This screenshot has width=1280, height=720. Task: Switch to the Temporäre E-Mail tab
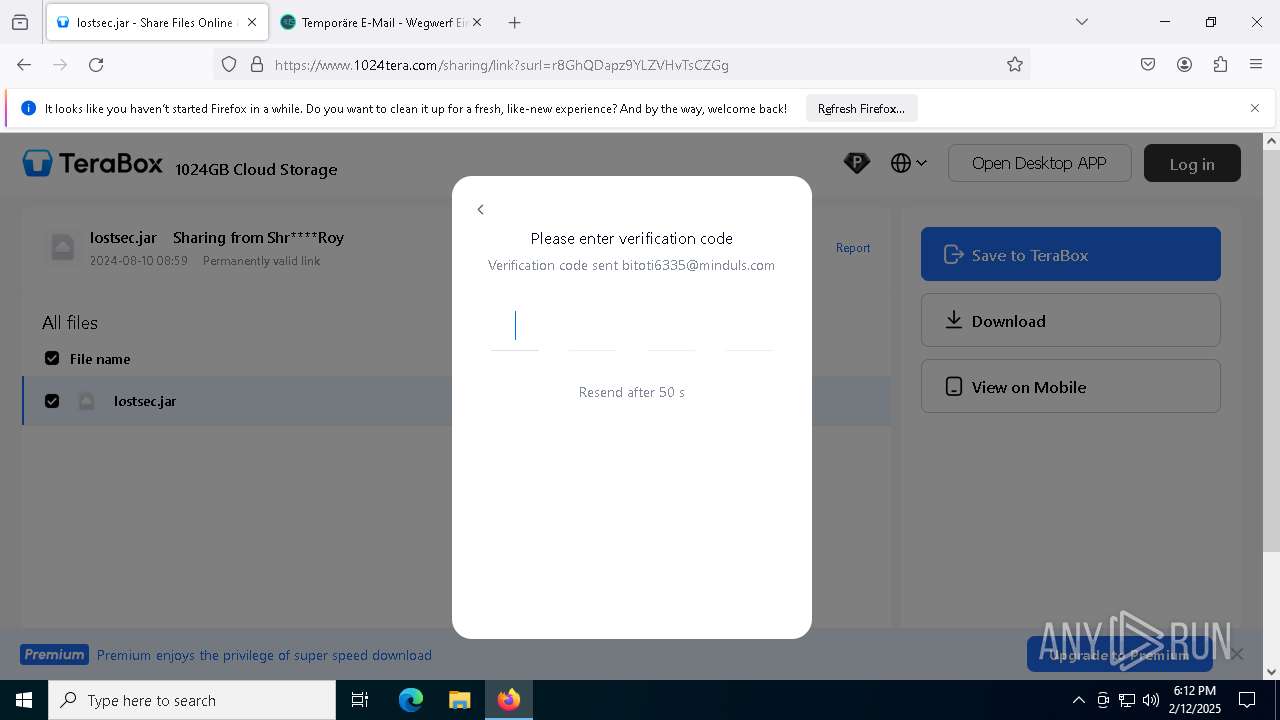[371, 22]
